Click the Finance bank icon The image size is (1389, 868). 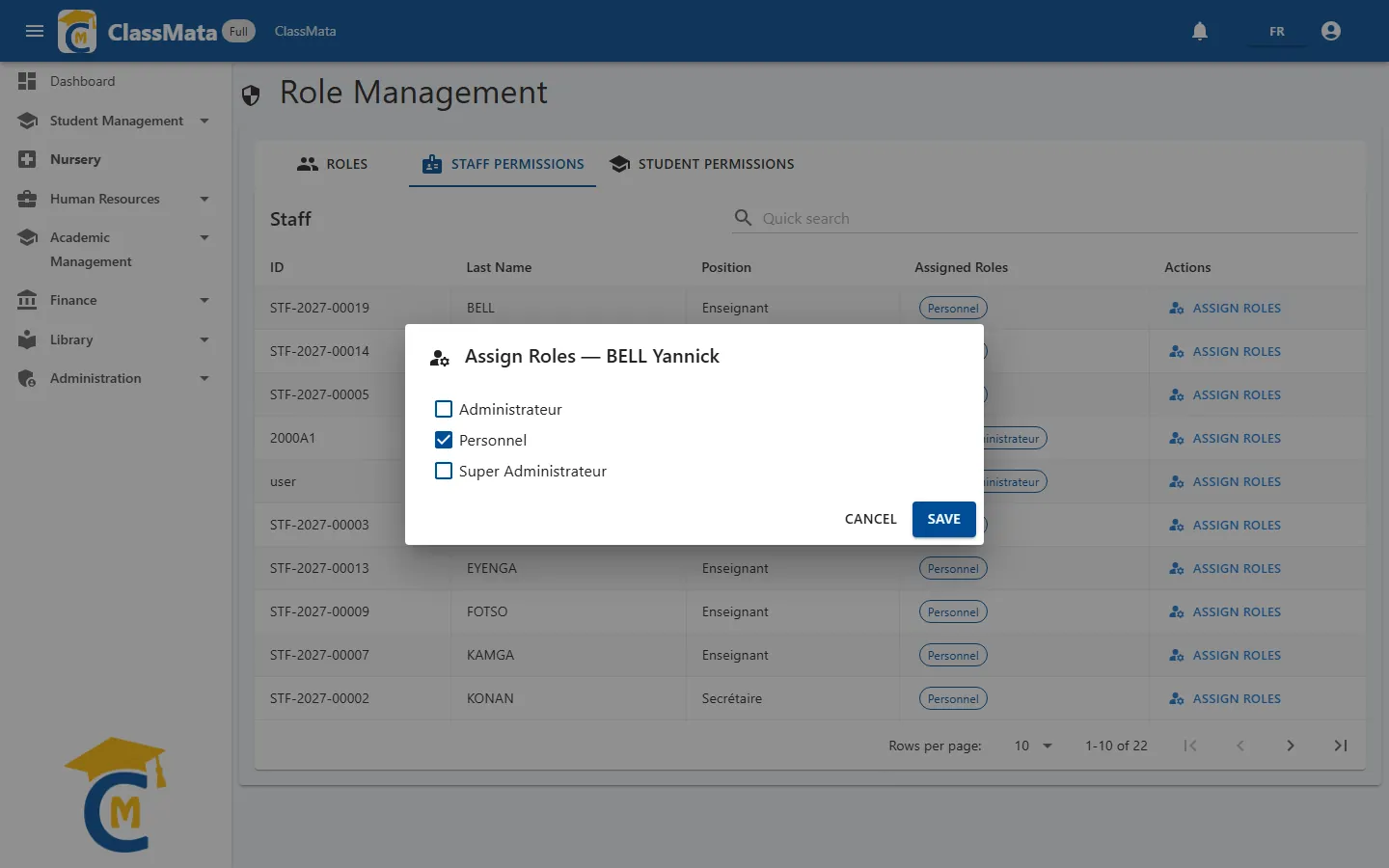click(x=27, y=300)
